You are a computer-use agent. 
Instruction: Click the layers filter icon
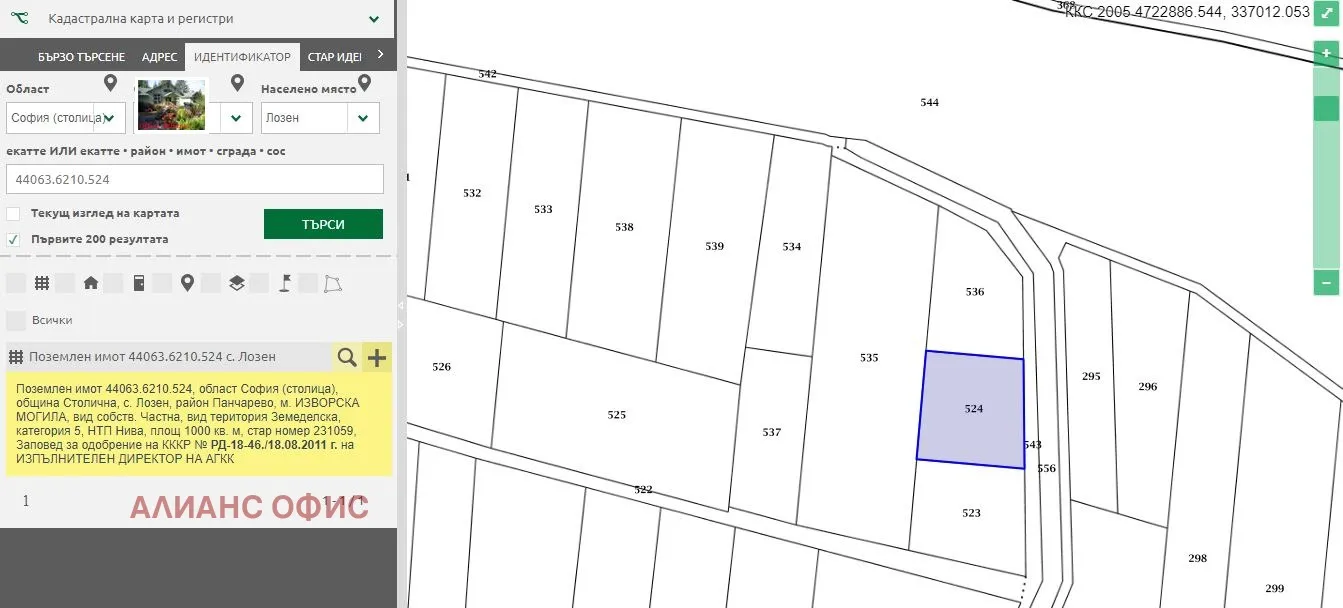pyautogui.click(x=236, y=283)
